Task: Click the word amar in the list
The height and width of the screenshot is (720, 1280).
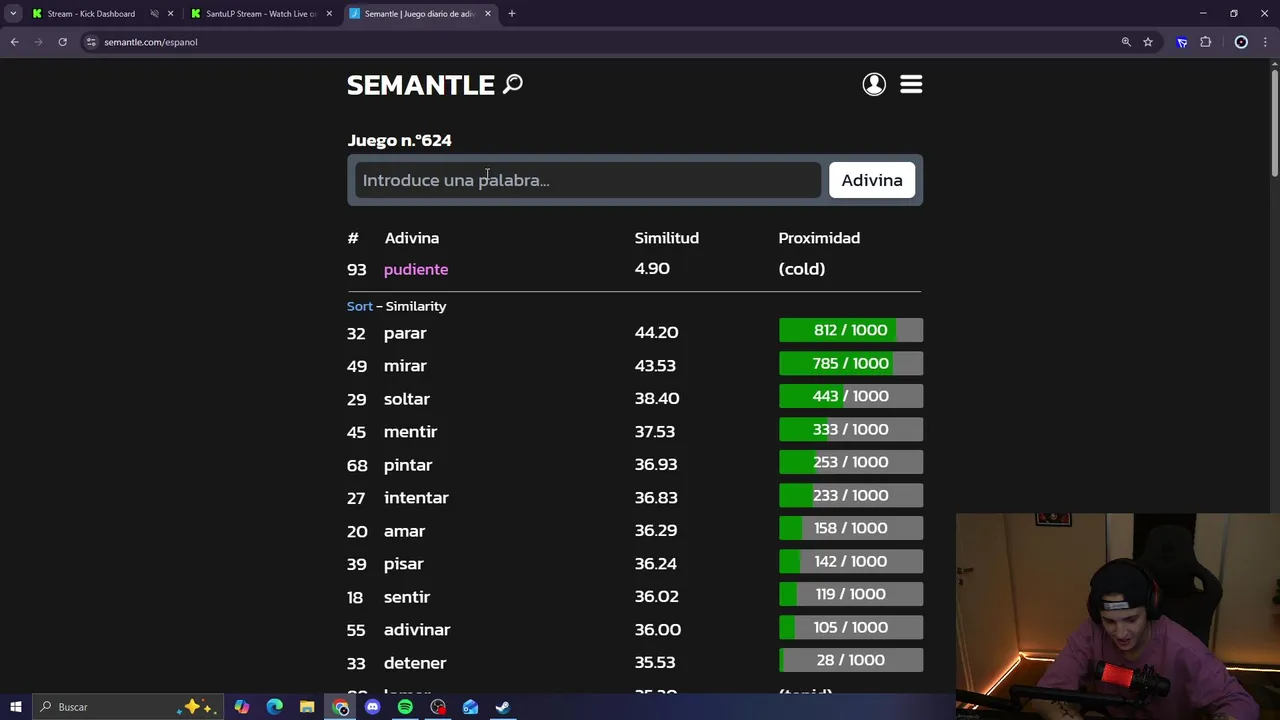Action: [404, 531]
